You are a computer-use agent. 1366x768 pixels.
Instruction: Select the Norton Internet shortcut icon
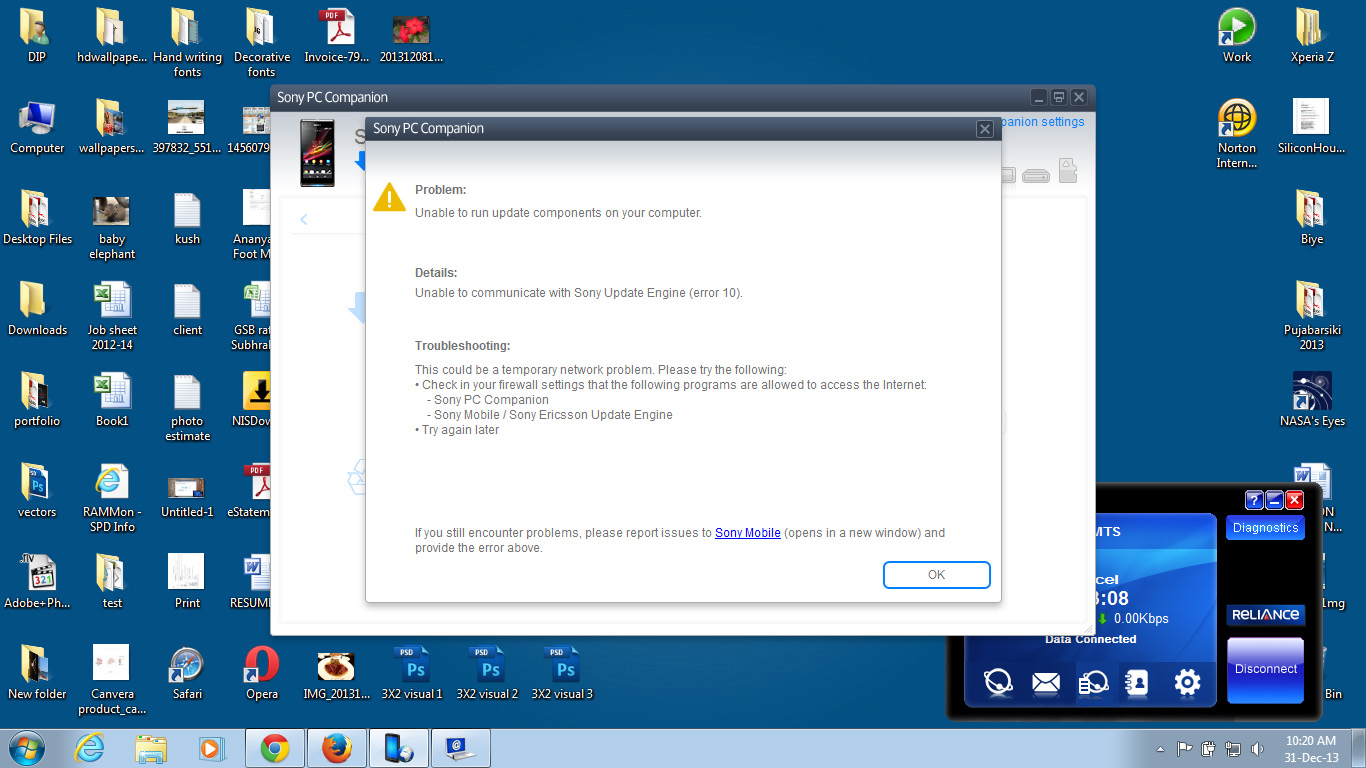(1237, 134)
